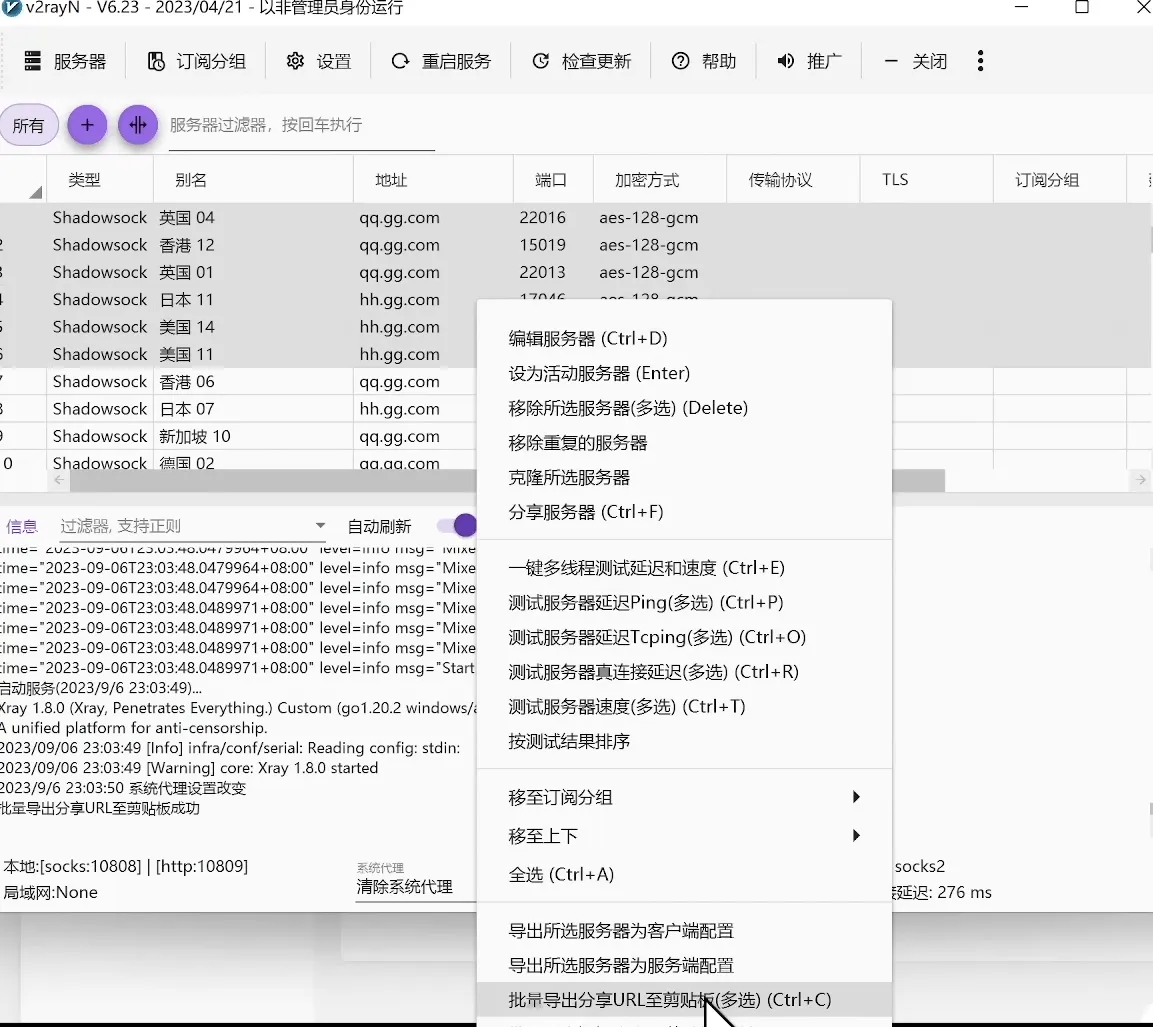Switch to the 所有 group tab
This screenshot has height=1027, width=1153.
point(30,125)
